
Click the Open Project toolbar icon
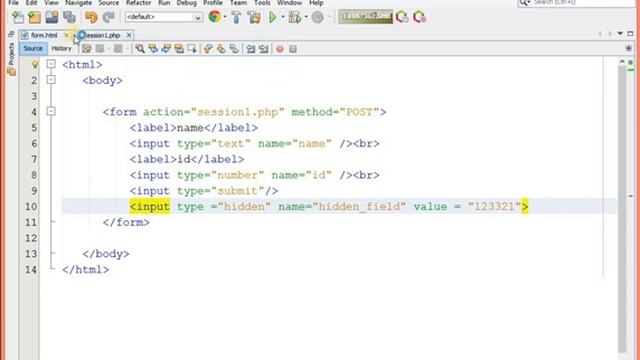coord(52,17)
